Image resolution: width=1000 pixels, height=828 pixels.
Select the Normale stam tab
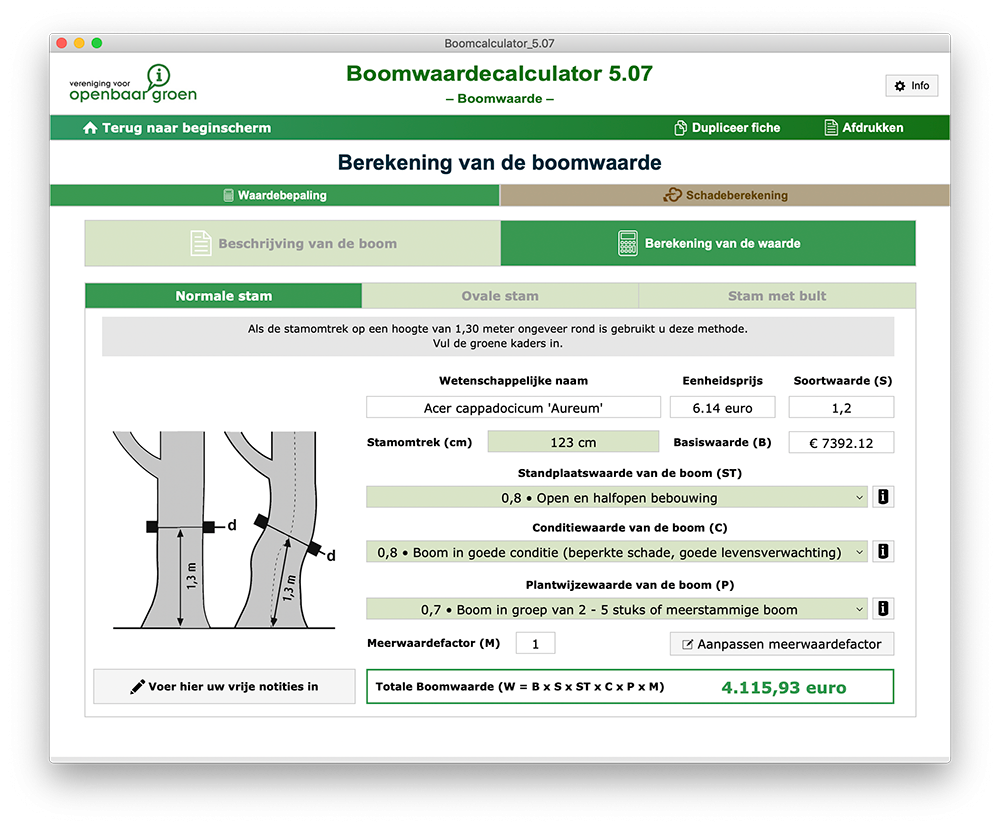click(x=223, y=296)
